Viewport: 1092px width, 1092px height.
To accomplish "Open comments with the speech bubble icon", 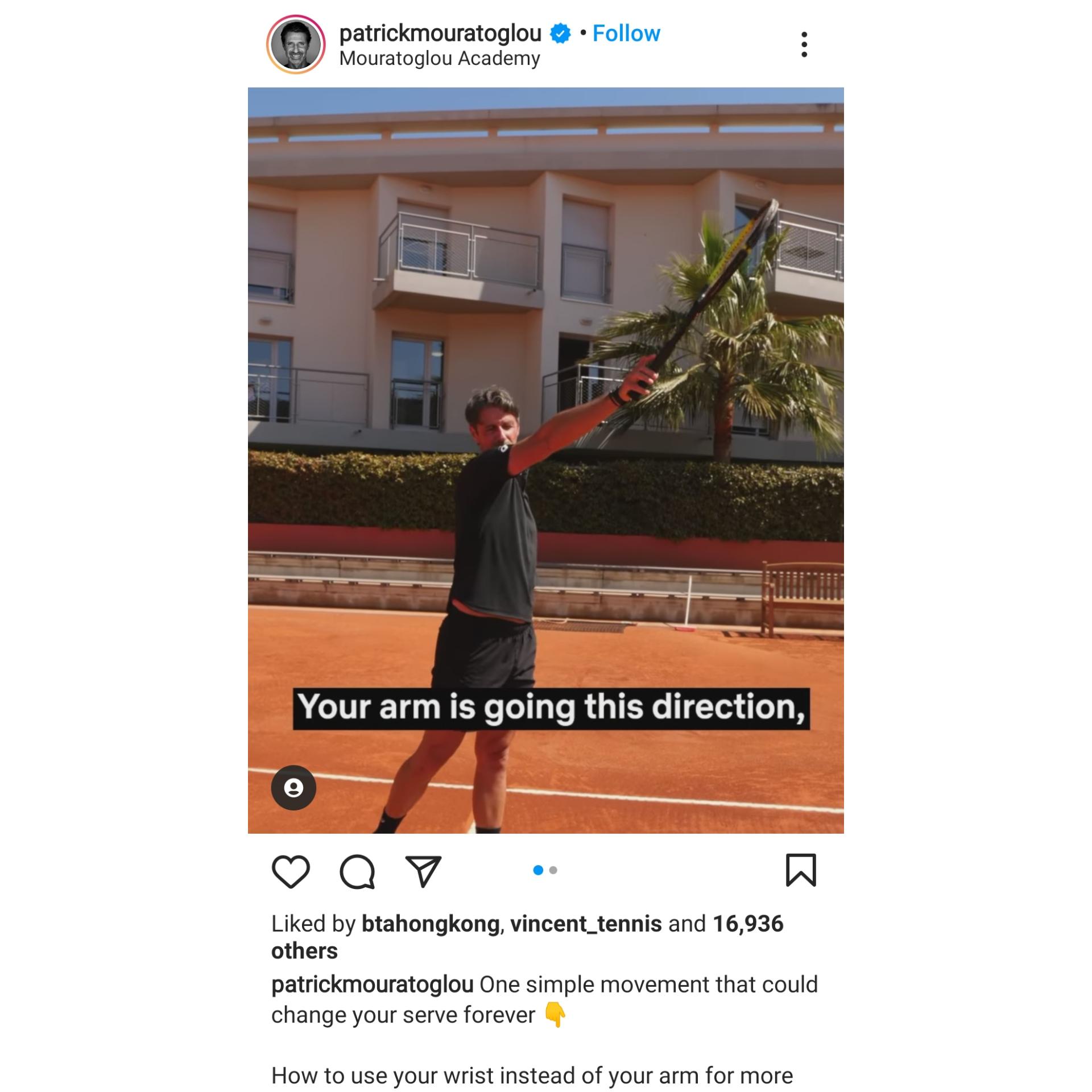I will 357,871.
